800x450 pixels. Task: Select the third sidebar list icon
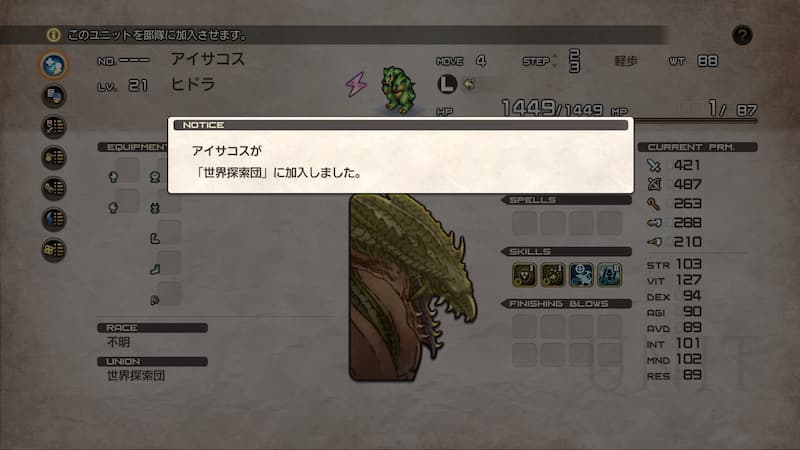point(54,127)
